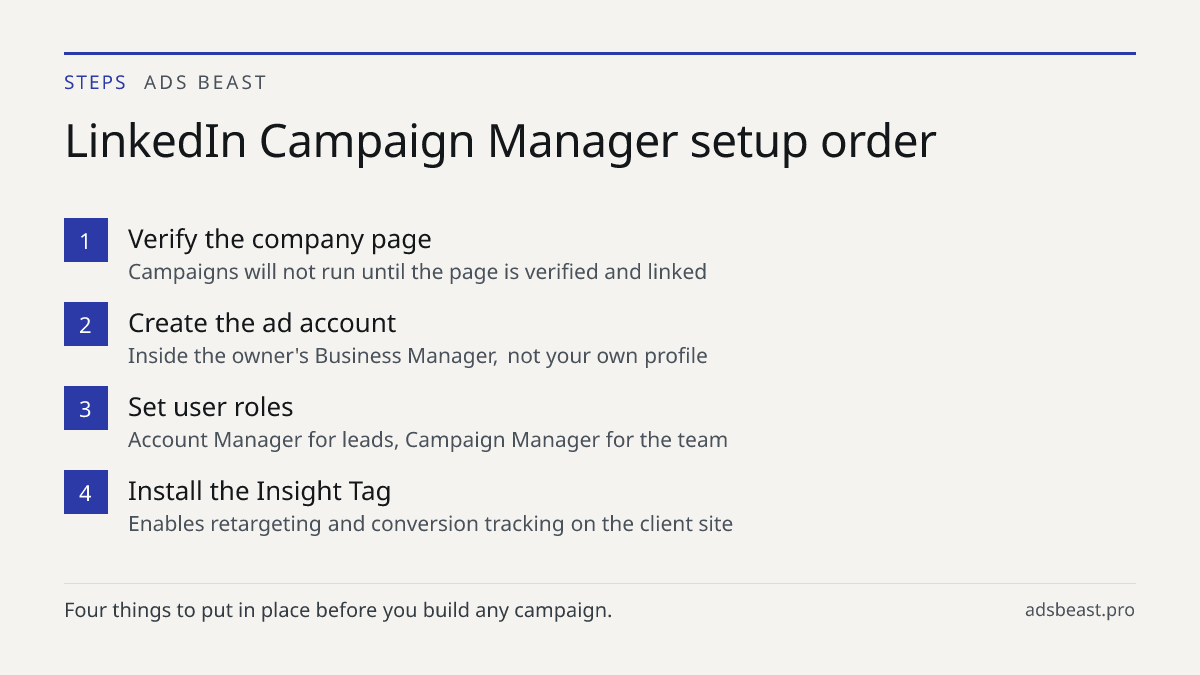Click the Inside the owner's Business Manager line
This screenshot has width=1200, height=675.
418,356
